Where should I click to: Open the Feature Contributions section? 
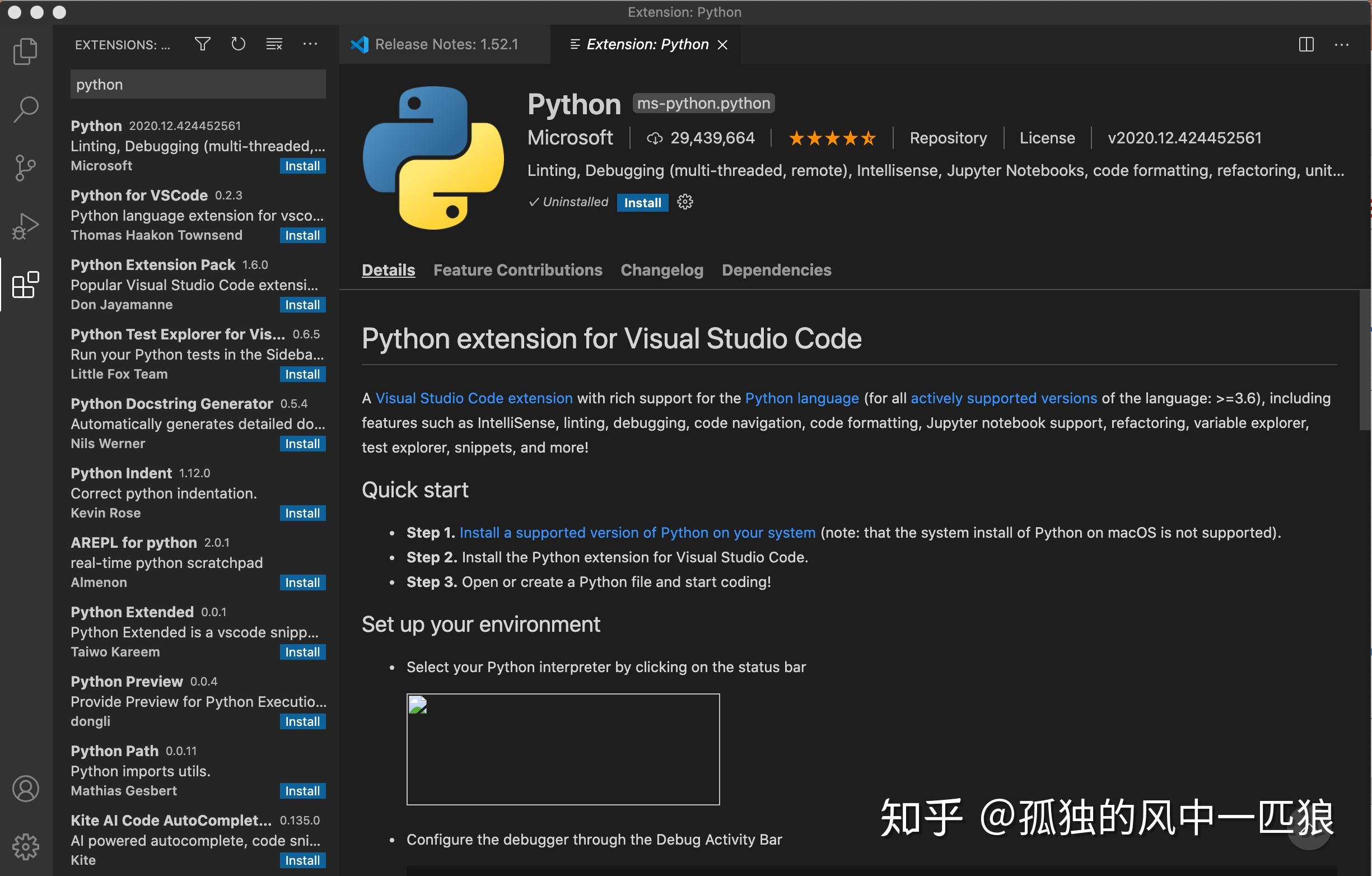point(517,269)
